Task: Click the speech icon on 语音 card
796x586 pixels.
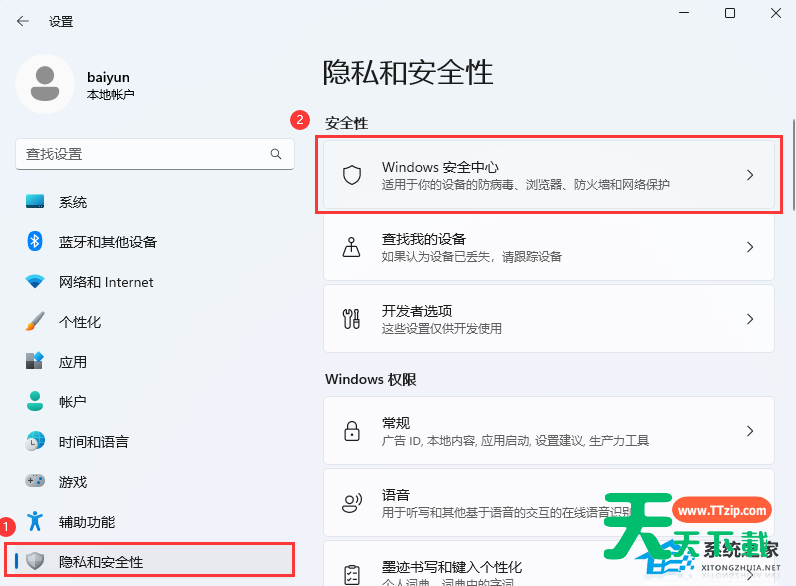Action: [x=352, y=503]
